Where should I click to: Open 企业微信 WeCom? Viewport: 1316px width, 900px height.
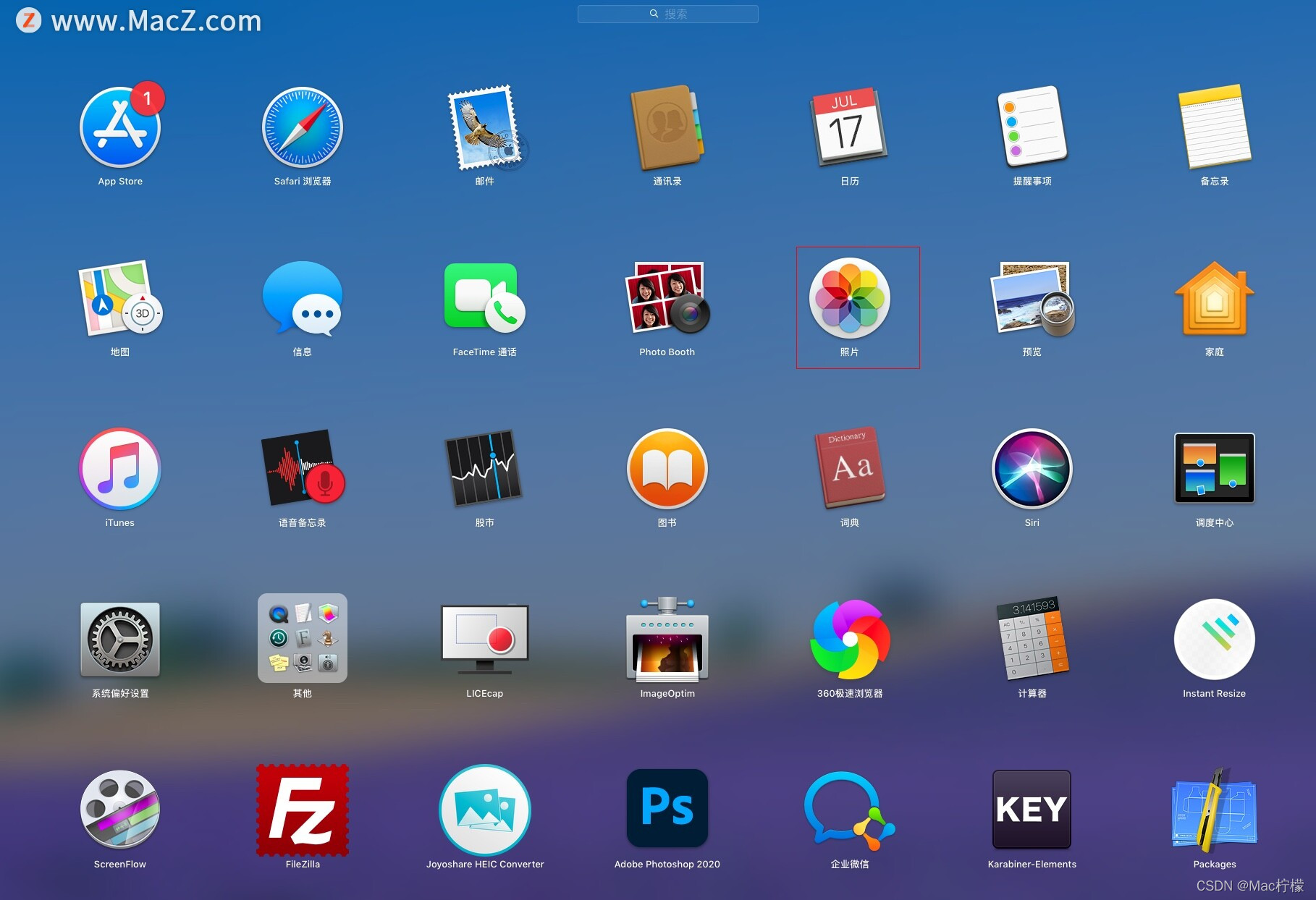849,810
